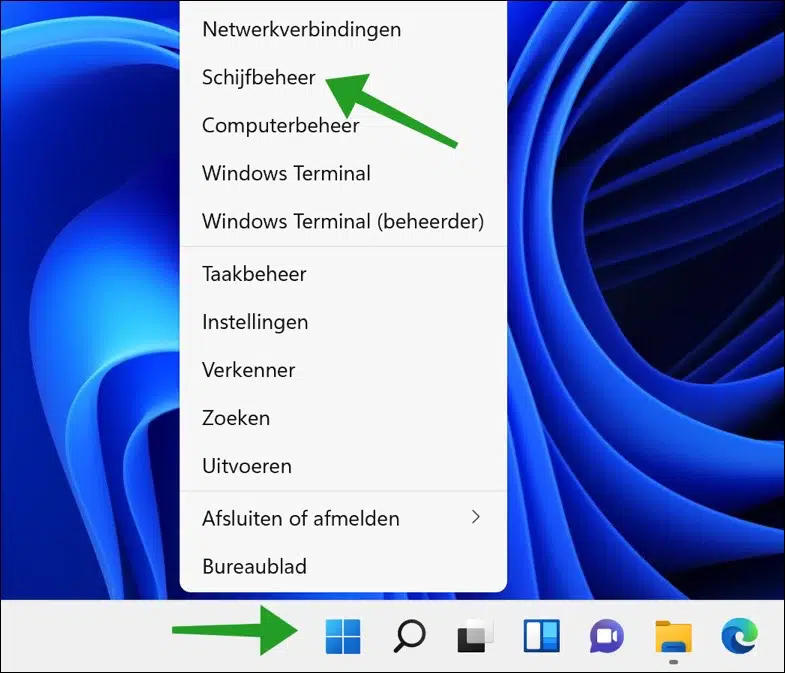Select Netwerkverbindingen in the menu
785x673 pixels.
click(343, 30)
